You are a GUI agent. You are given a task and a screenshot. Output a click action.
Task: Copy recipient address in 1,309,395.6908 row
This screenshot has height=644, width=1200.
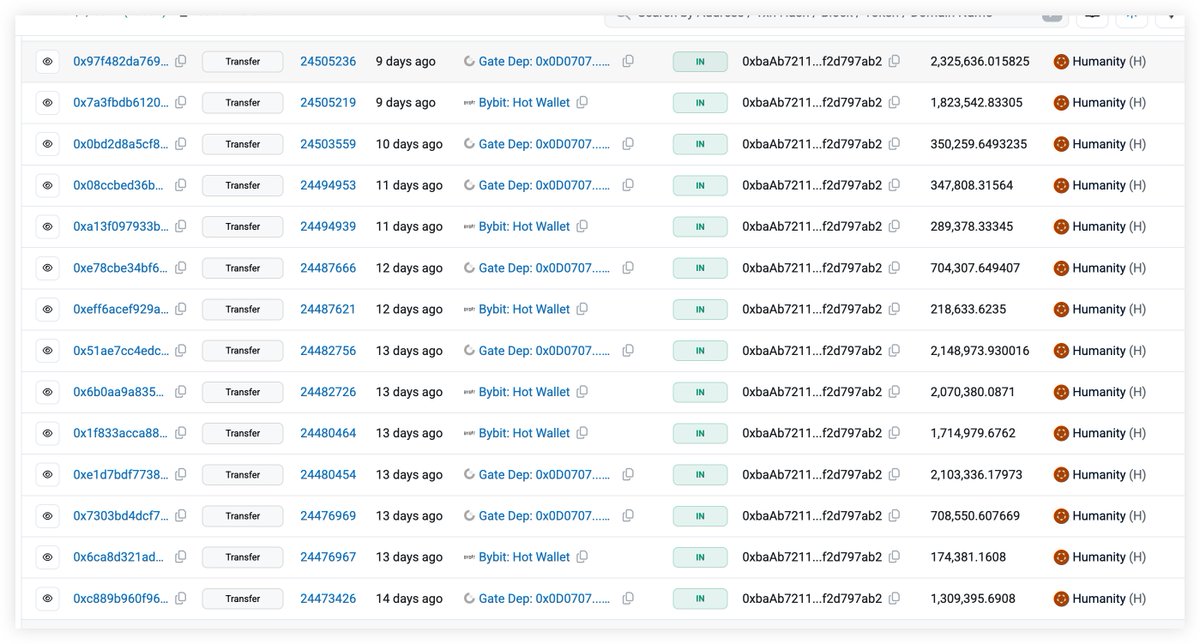894,599
